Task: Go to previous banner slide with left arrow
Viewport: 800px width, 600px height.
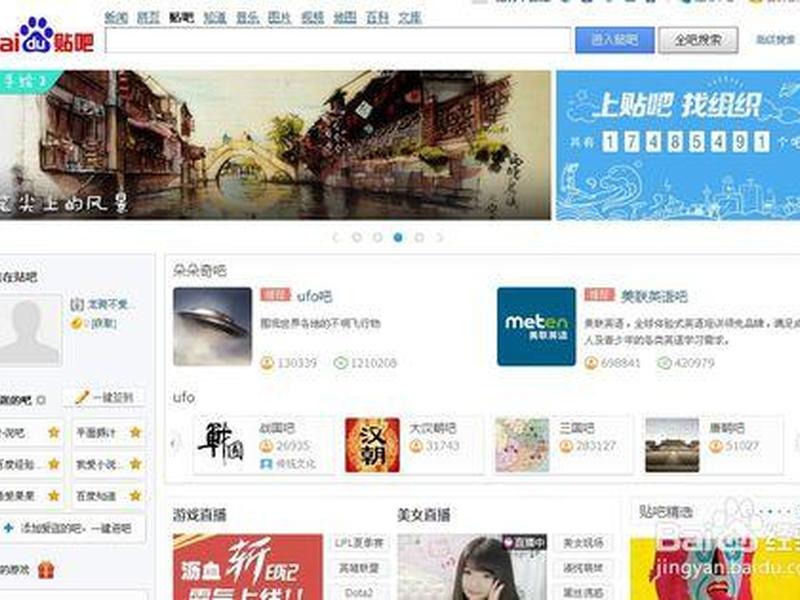Action: [x=336, y=237]
